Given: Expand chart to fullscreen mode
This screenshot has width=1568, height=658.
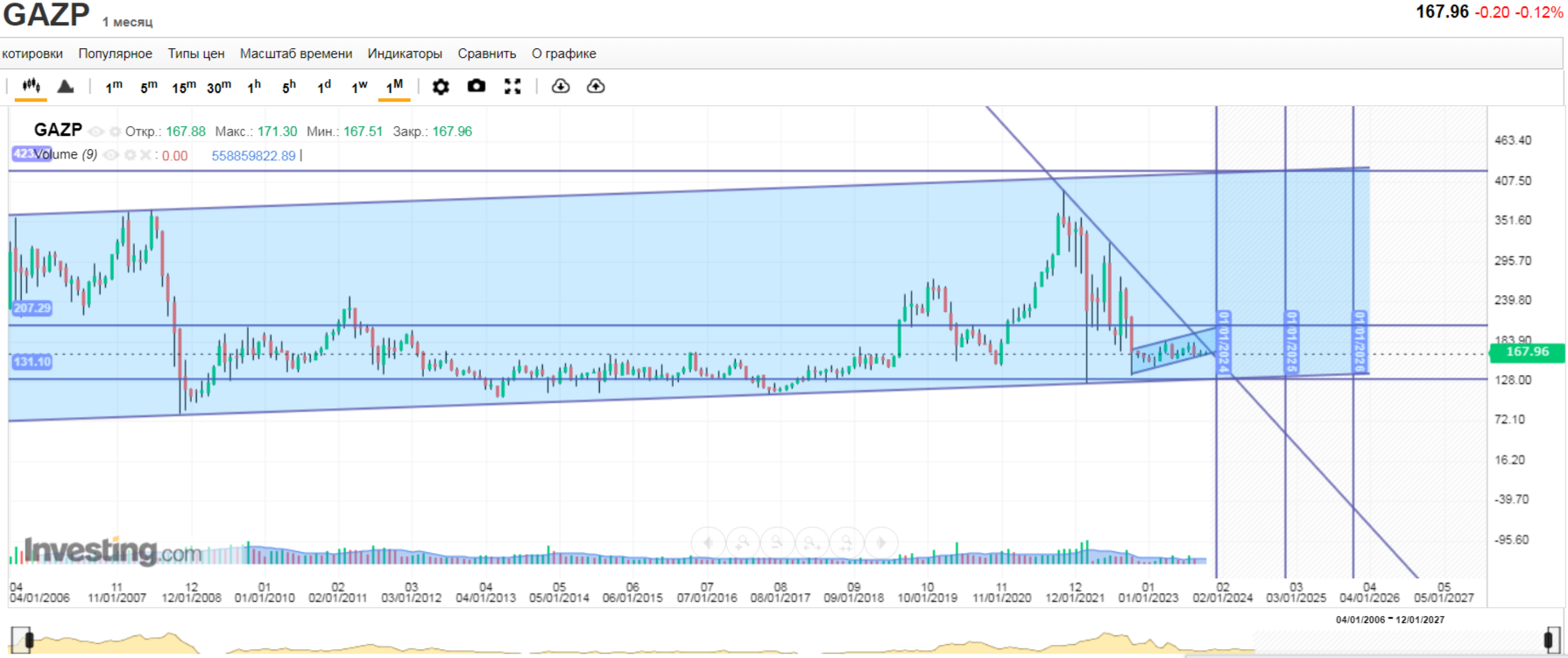Looking at the screenshot, I should click(x=512, y=86).
